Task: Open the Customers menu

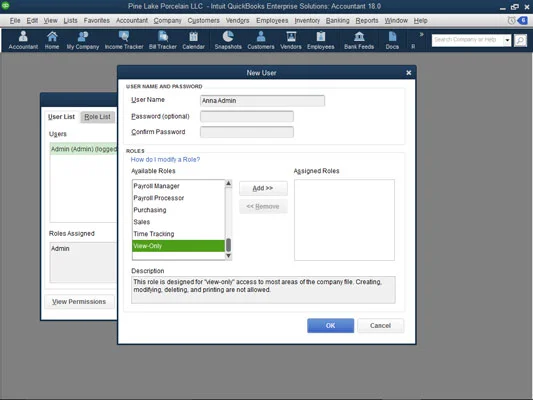Action: [x=204, y=21]
